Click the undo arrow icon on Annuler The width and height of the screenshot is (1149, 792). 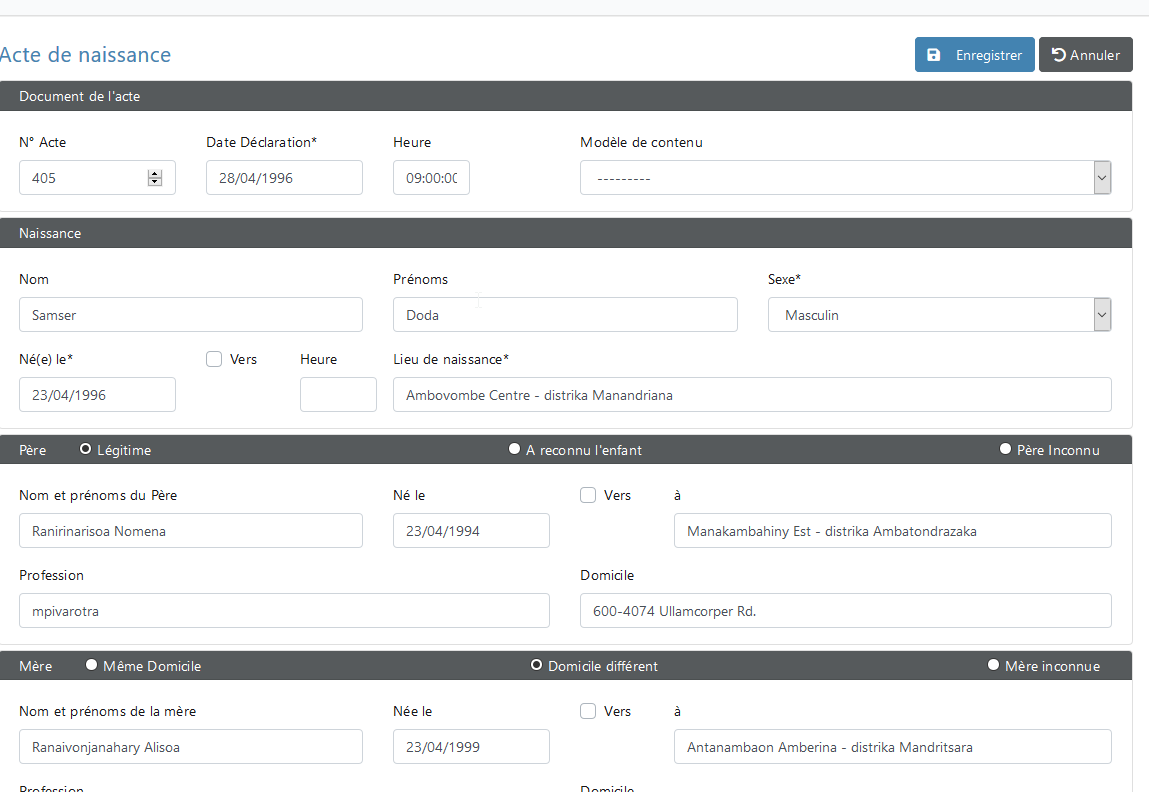(1058, 55)
